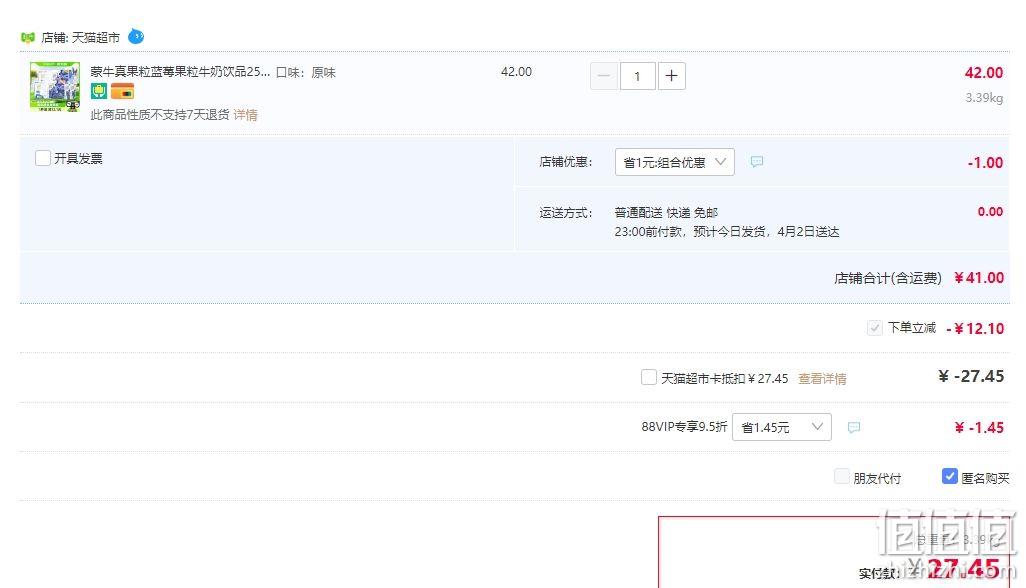
Task: Uncheck the 匿名购买 checkbox
Action: [x=949, y=476]
